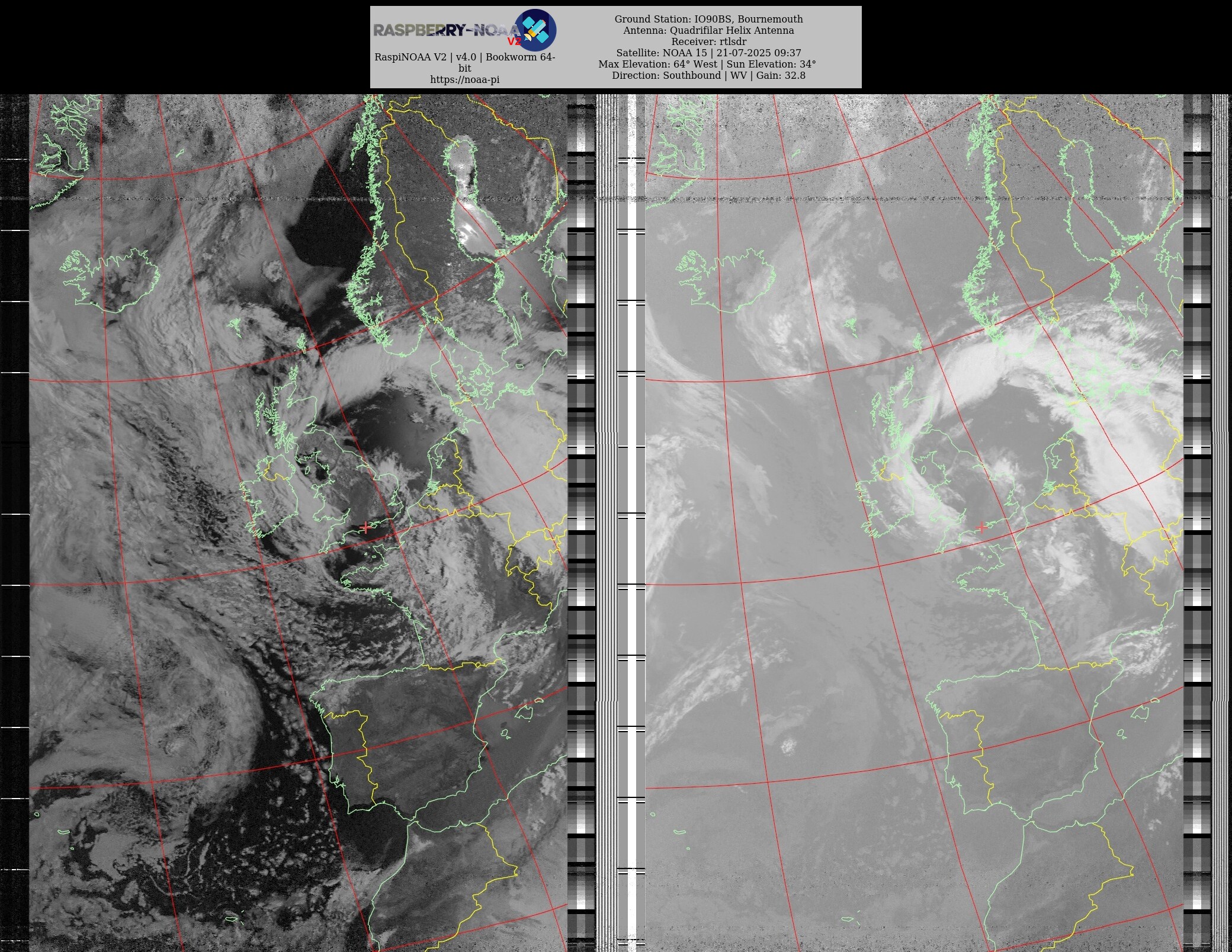Click the 'Receiver: rtlsdr' line

coord(708,41)
